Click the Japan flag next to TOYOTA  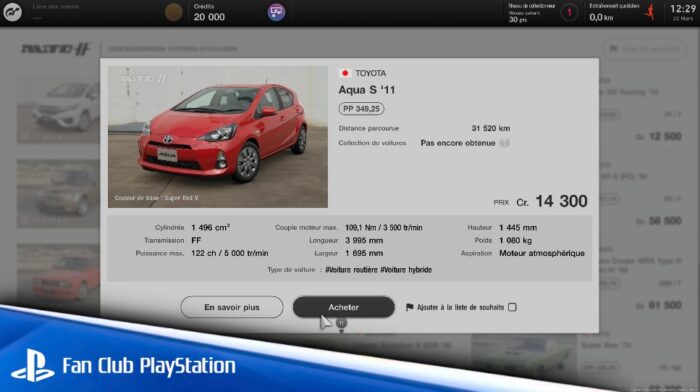click(x=345, y=73)
